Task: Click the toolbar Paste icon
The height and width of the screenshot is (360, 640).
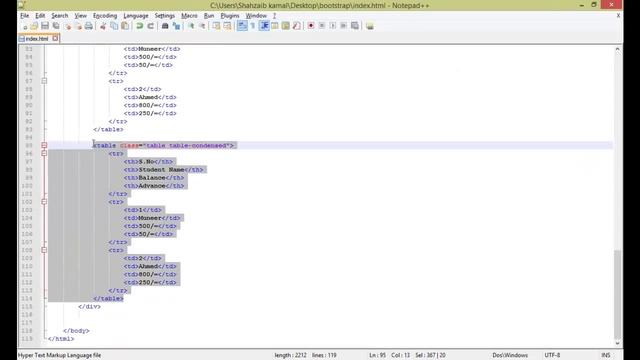Action: (x=125, y=26)
